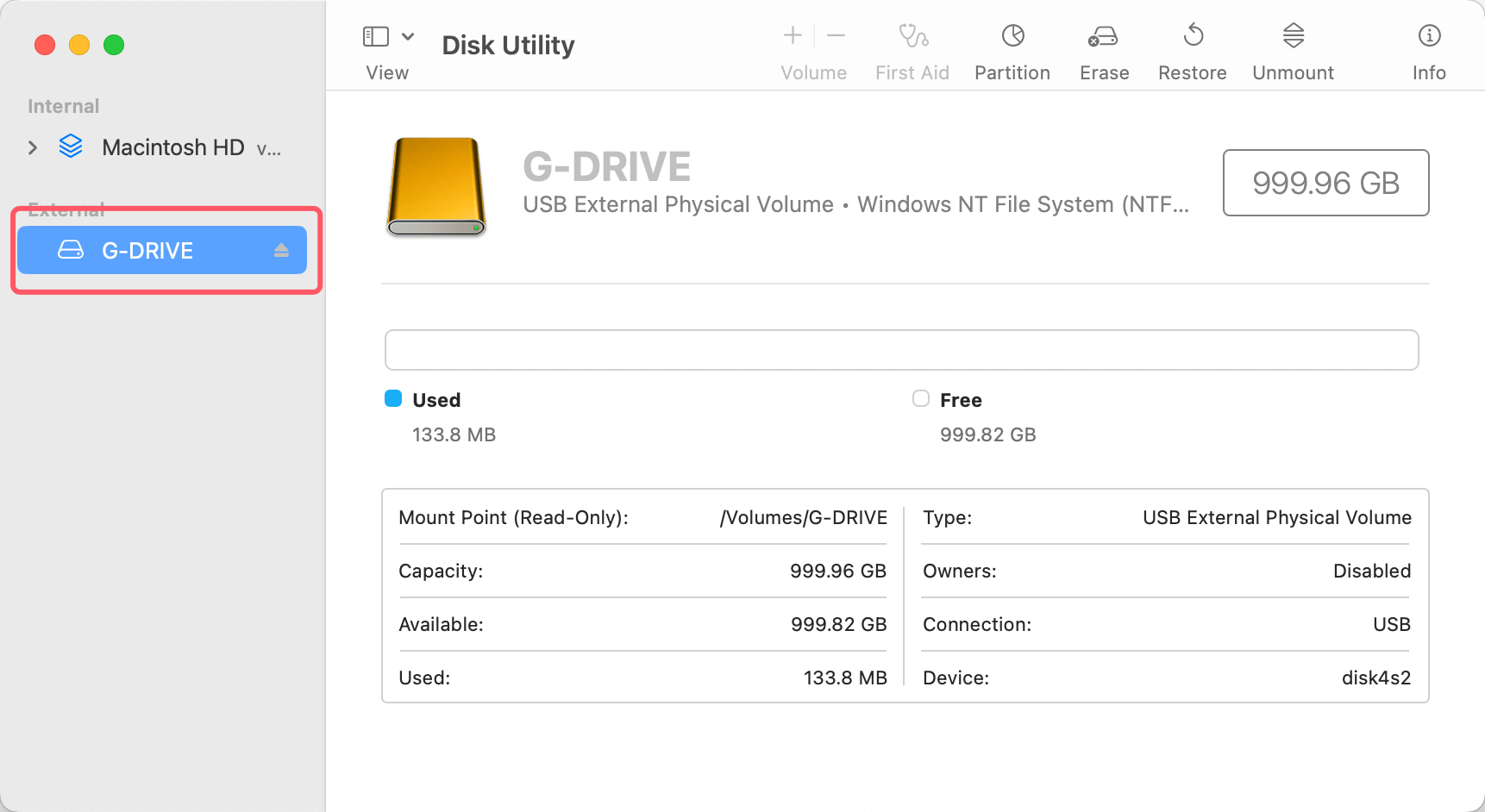The height and width of the screenshot is (812, 1485).
Task: Collapse the External section header
Action: point(66,209)
